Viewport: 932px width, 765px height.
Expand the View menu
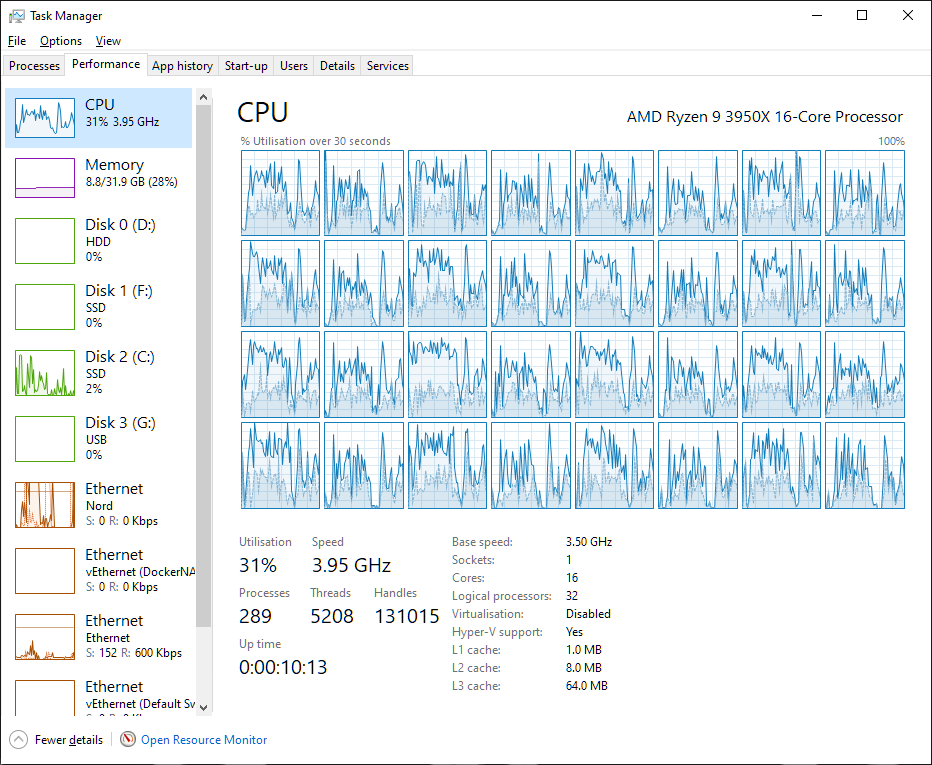108,41
